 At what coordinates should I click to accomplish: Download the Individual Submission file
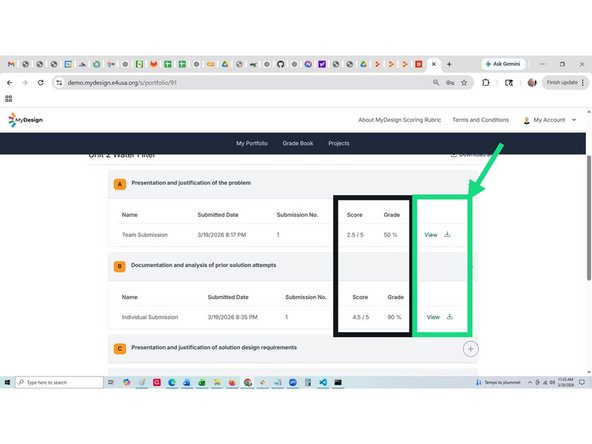pos(449,317)
